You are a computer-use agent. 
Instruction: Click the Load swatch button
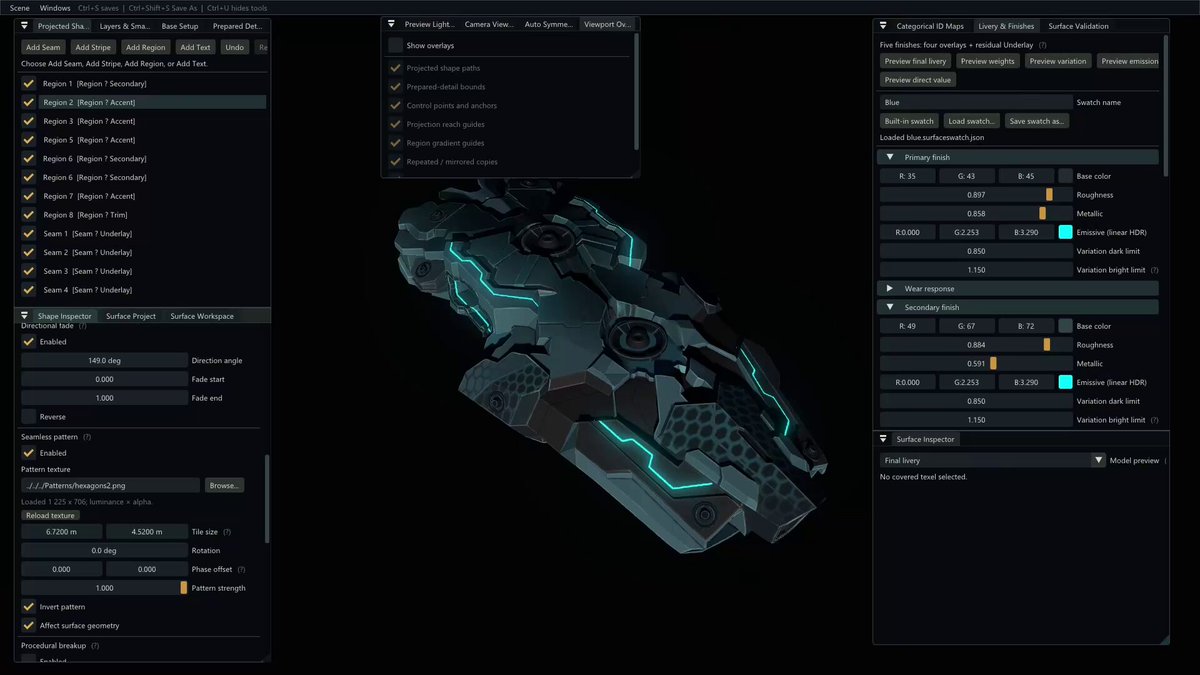point(972,121)
